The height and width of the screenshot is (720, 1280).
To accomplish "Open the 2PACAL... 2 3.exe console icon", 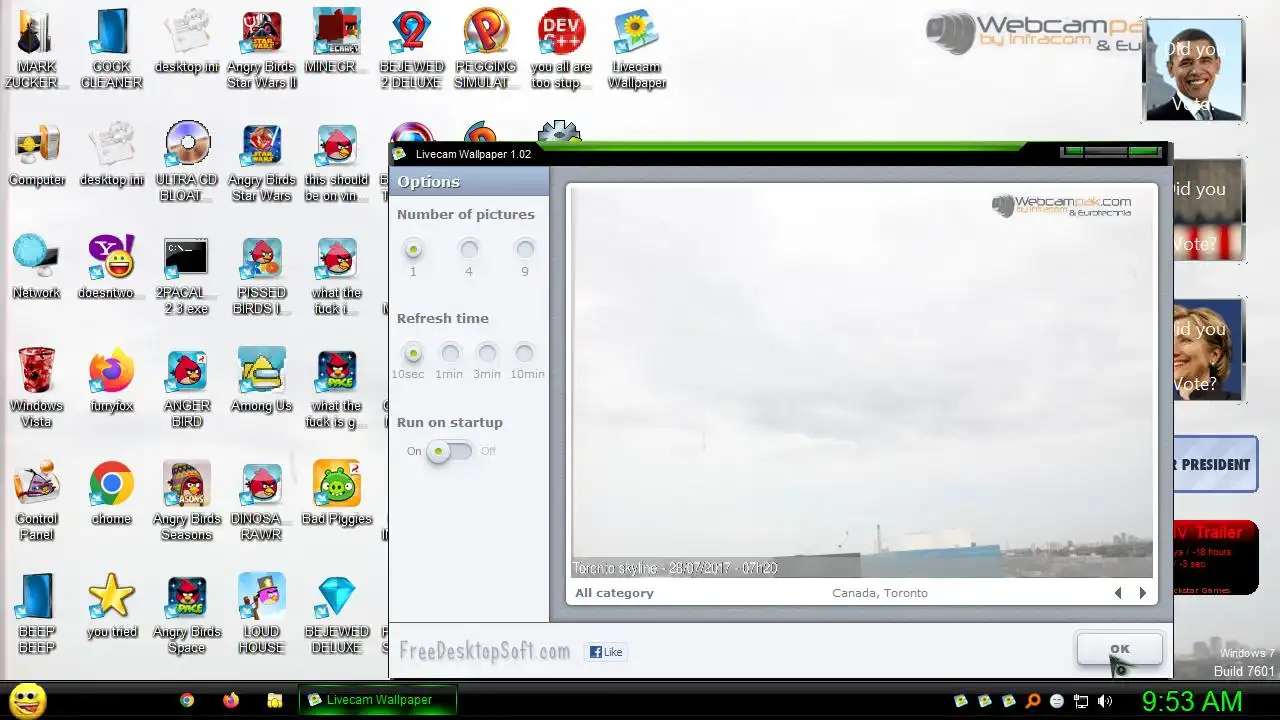I will (187, 274).
